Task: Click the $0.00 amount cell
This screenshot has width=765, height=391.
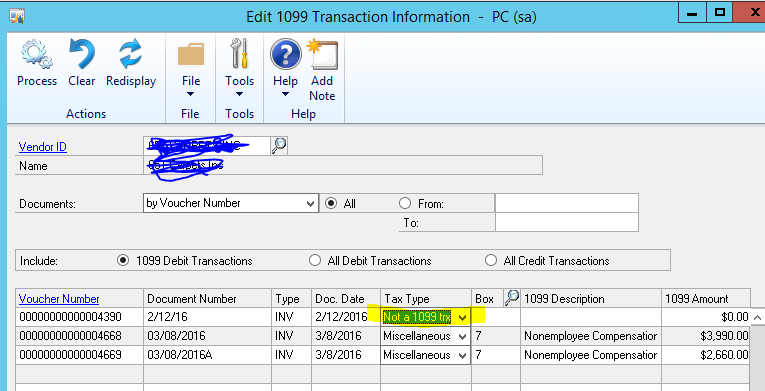Action: tap(706, 317)
